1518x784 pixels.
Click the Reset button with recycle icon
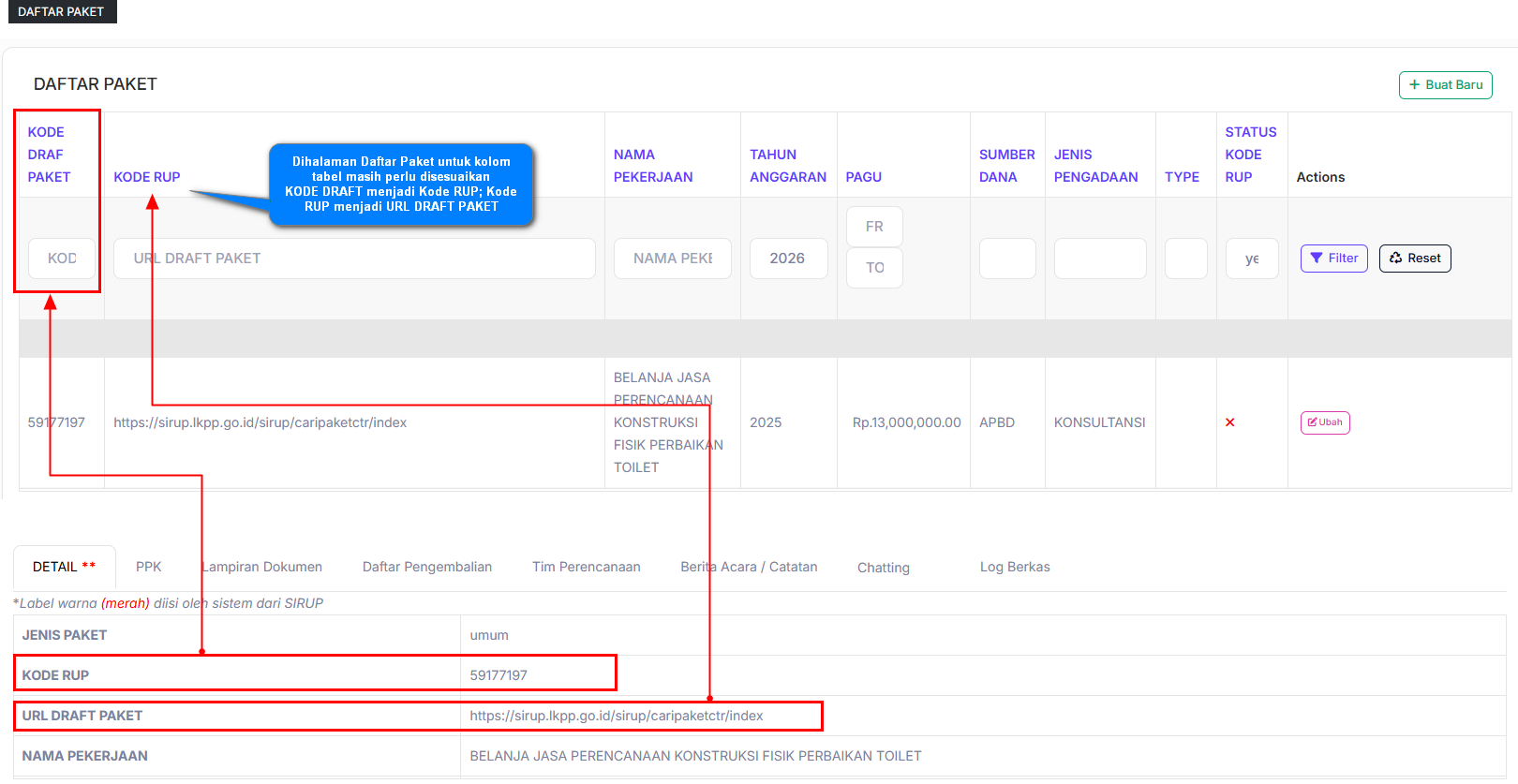tap(1414, 259)
